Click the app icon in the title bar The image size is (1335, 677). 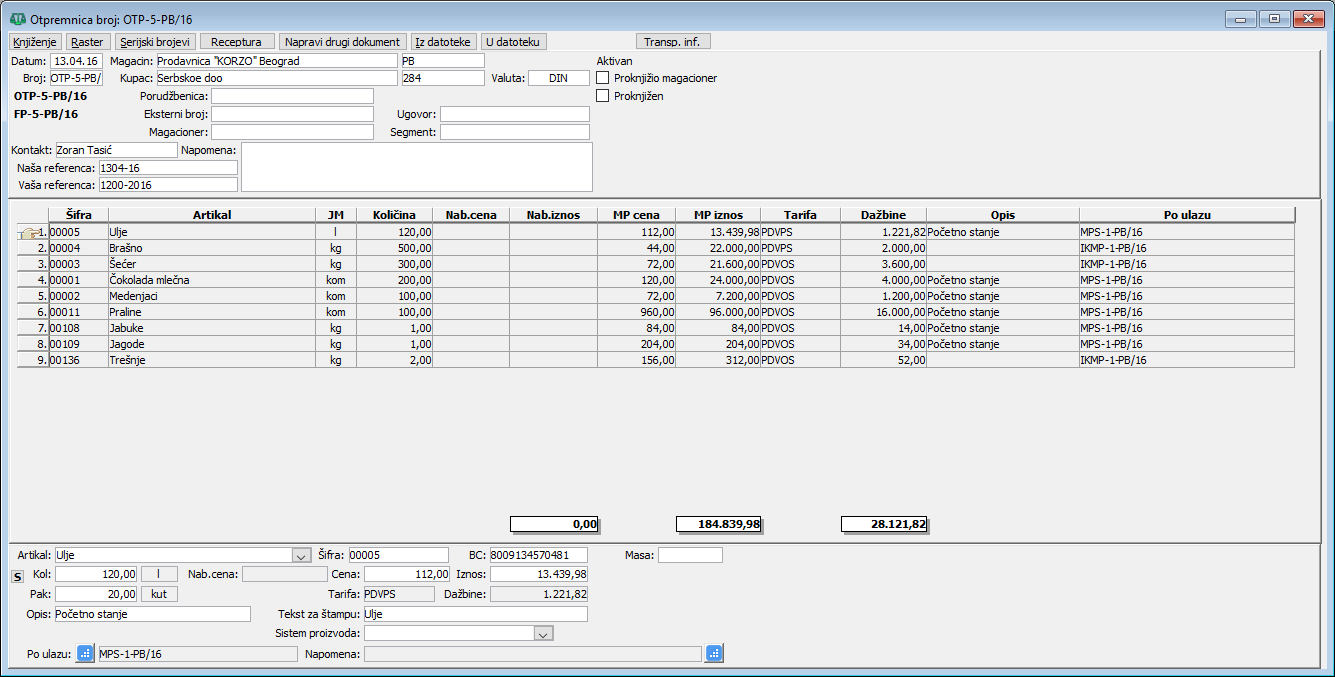(17, 19)
